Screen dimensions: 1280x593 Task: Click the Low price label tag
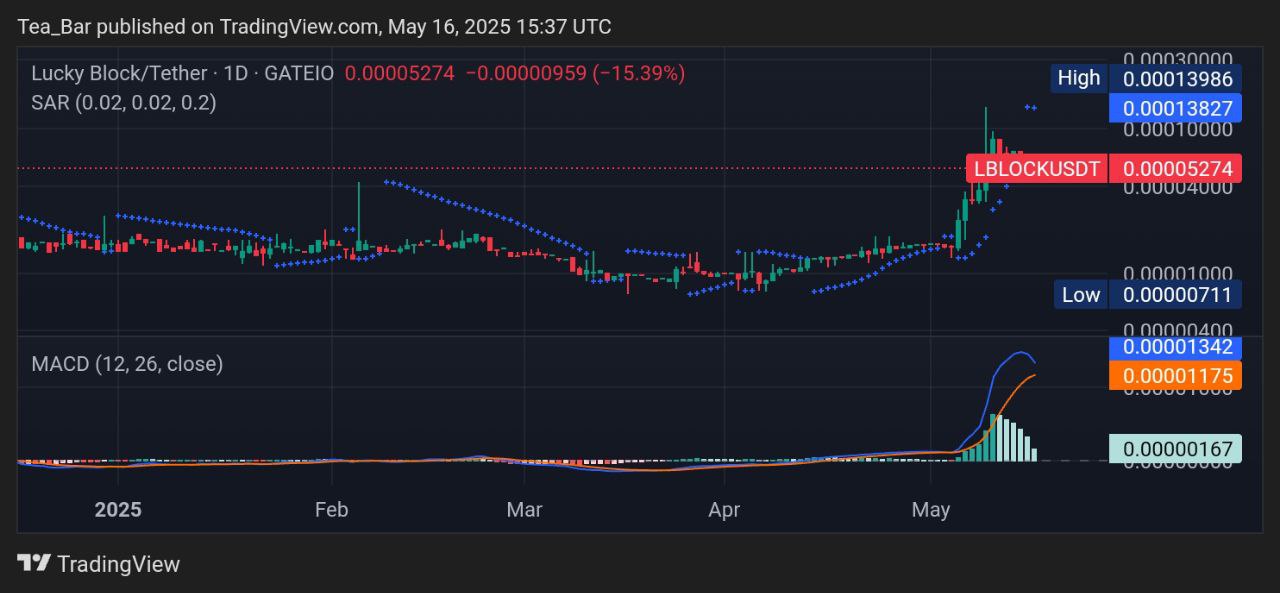coord(1080,294)
